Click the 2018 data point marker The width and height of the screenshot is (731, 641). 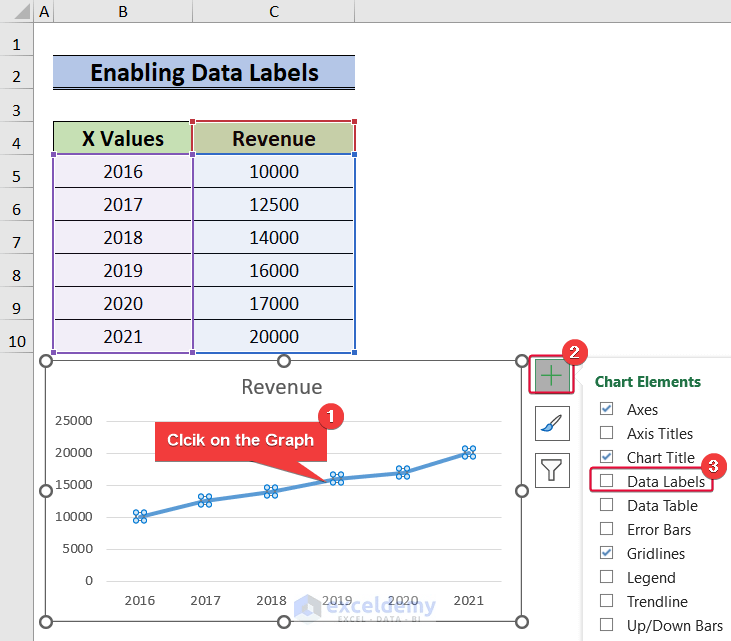(271, 491)
